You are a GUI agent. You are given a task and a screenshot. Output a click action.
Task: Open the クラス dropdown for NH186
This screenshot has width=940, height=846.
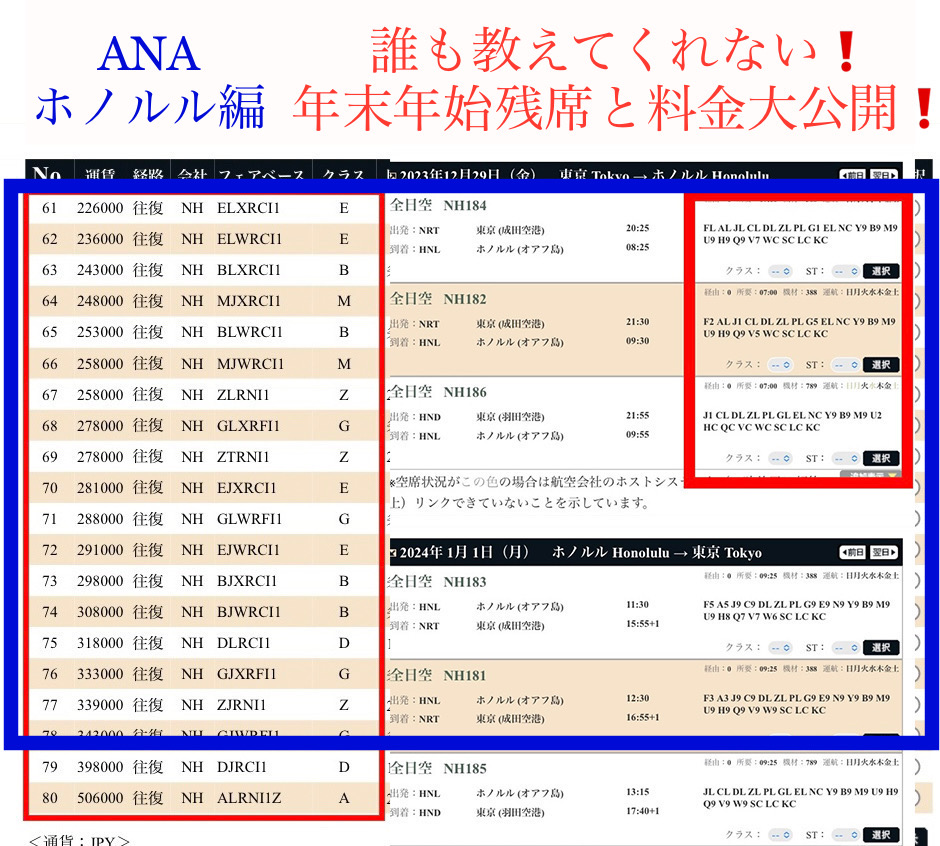click(781, 458)
